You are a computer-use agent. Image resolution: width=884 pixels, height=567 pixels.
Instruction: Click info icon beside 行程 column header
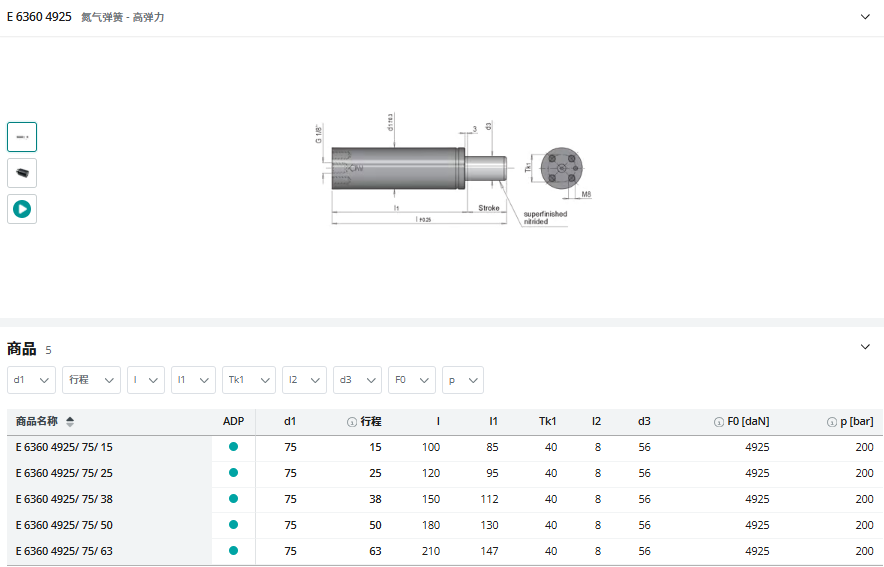tap(352, 422)
